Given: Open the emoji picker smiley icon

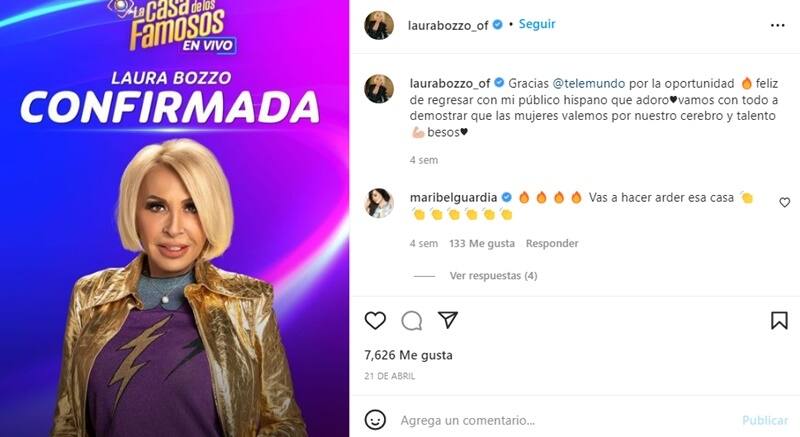Looking at the screenshot, I should [375, 420].
